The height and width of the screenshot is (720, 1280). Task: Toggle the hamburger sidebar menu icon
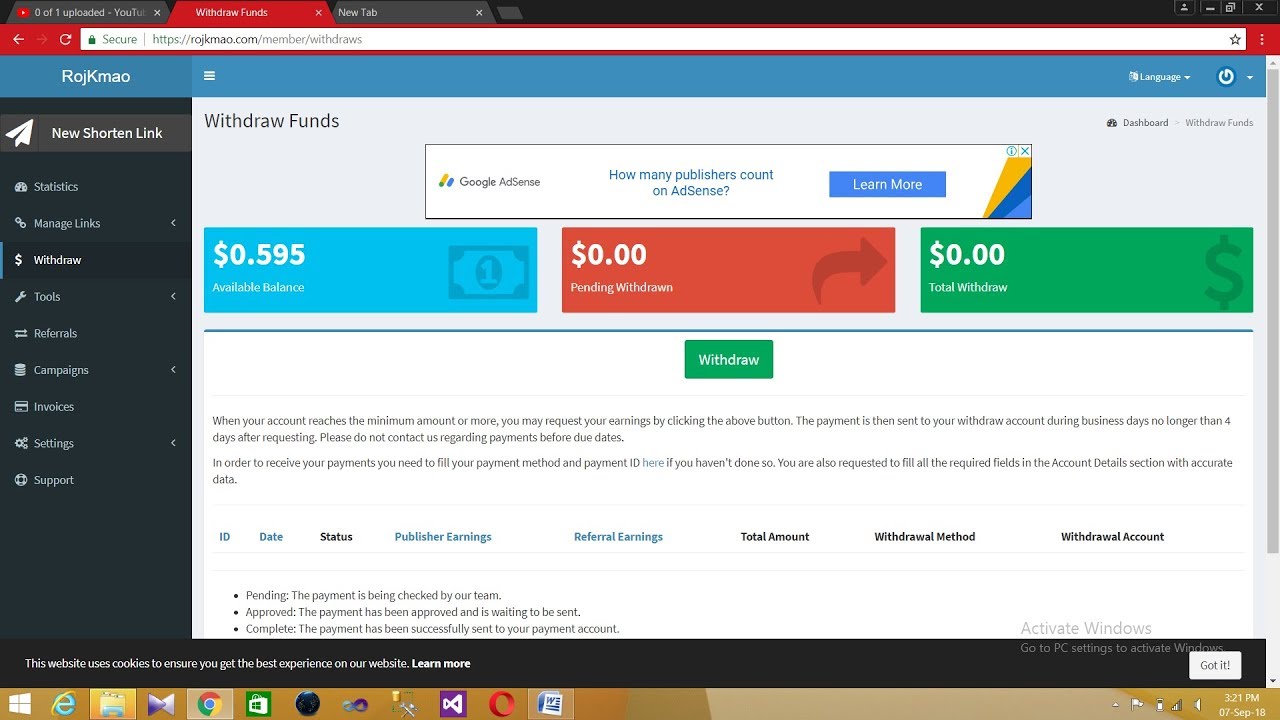[209, 76]
